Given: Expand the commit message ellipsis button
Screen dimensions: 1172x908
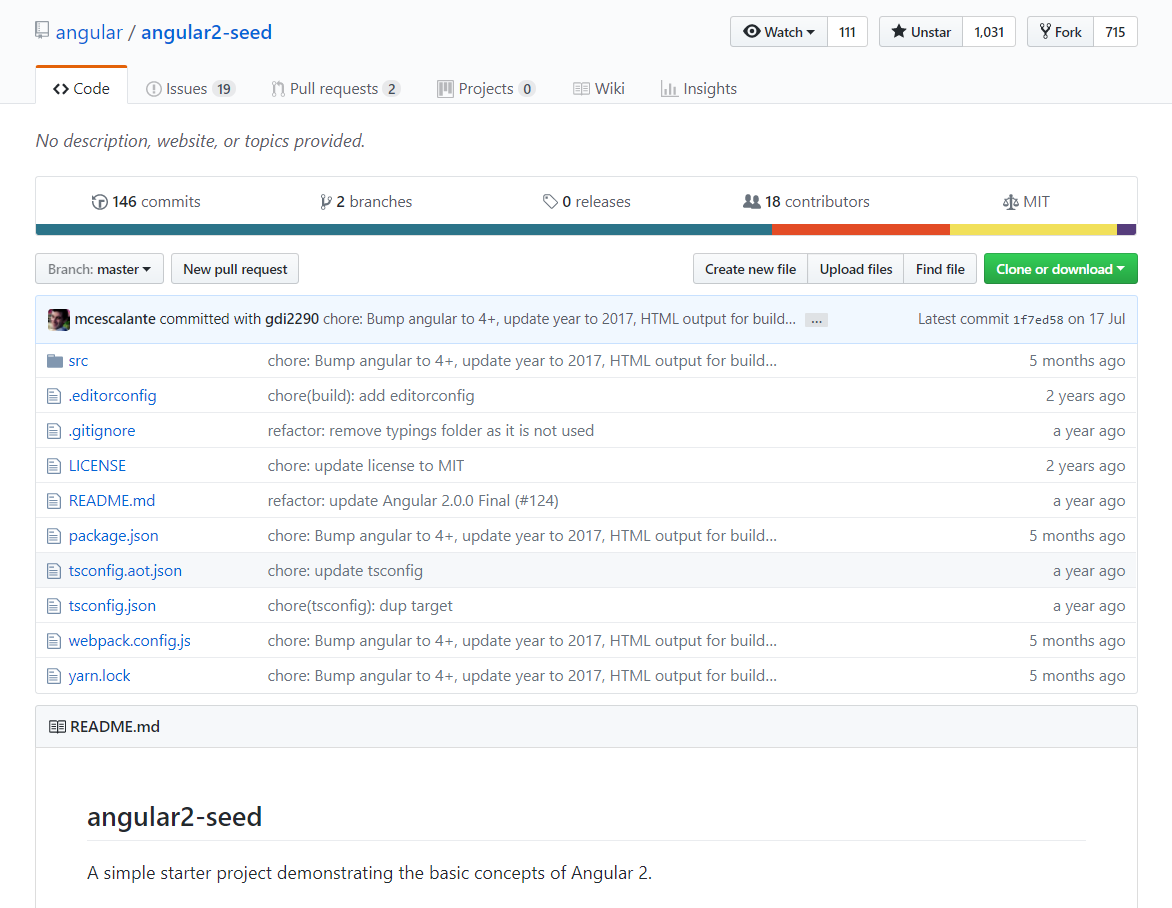Looking at the screenshot, I should click(x=816, y=320).
